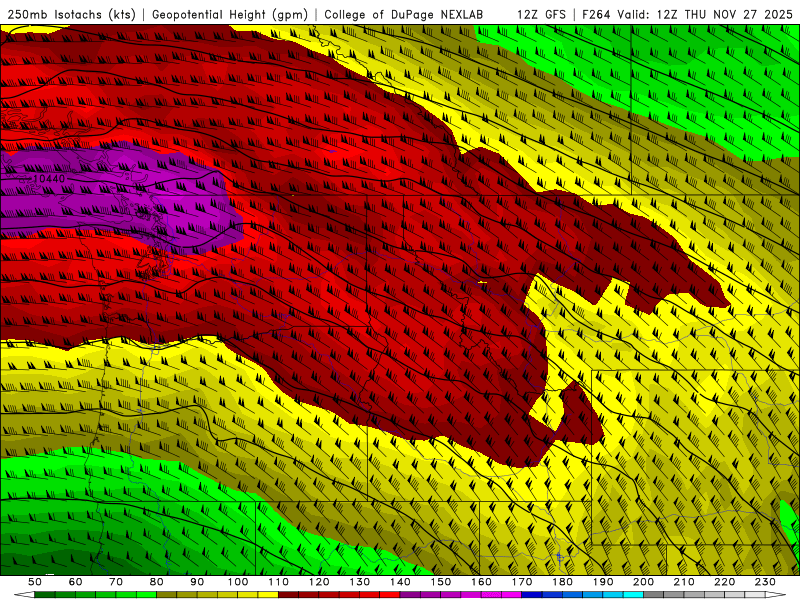Click the '10440' height contour label
Image resolution: width=800 pixels, height=600 pixels.
click(49, 179)
